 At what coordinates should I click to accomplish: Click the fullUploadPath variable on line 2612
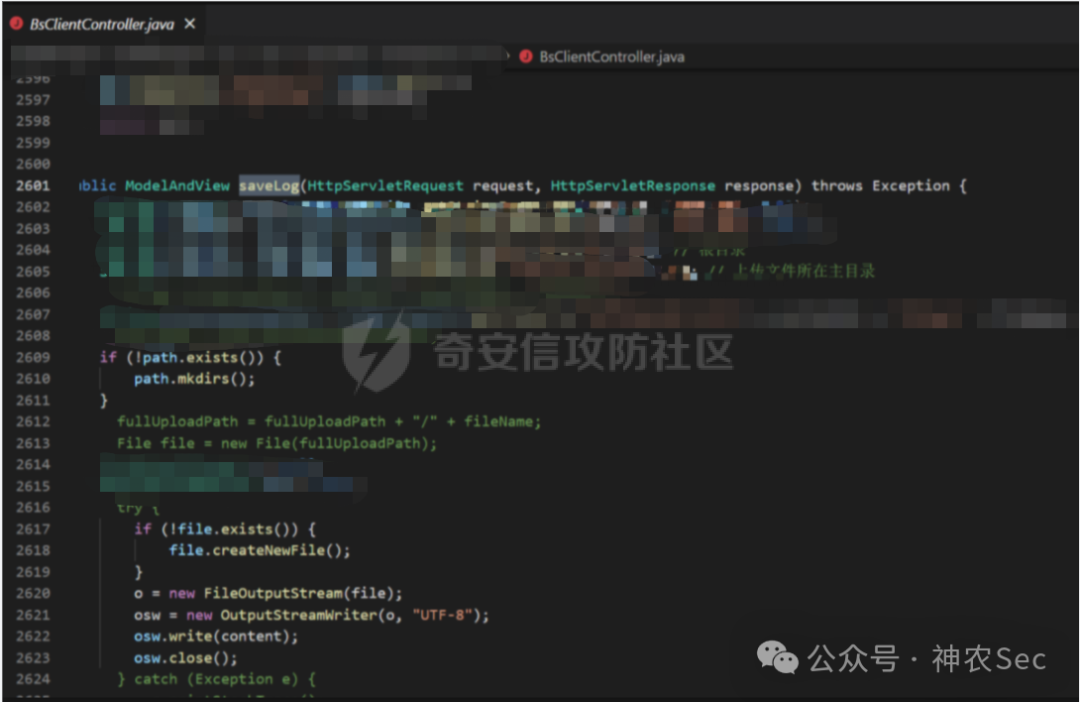[178, 421]
